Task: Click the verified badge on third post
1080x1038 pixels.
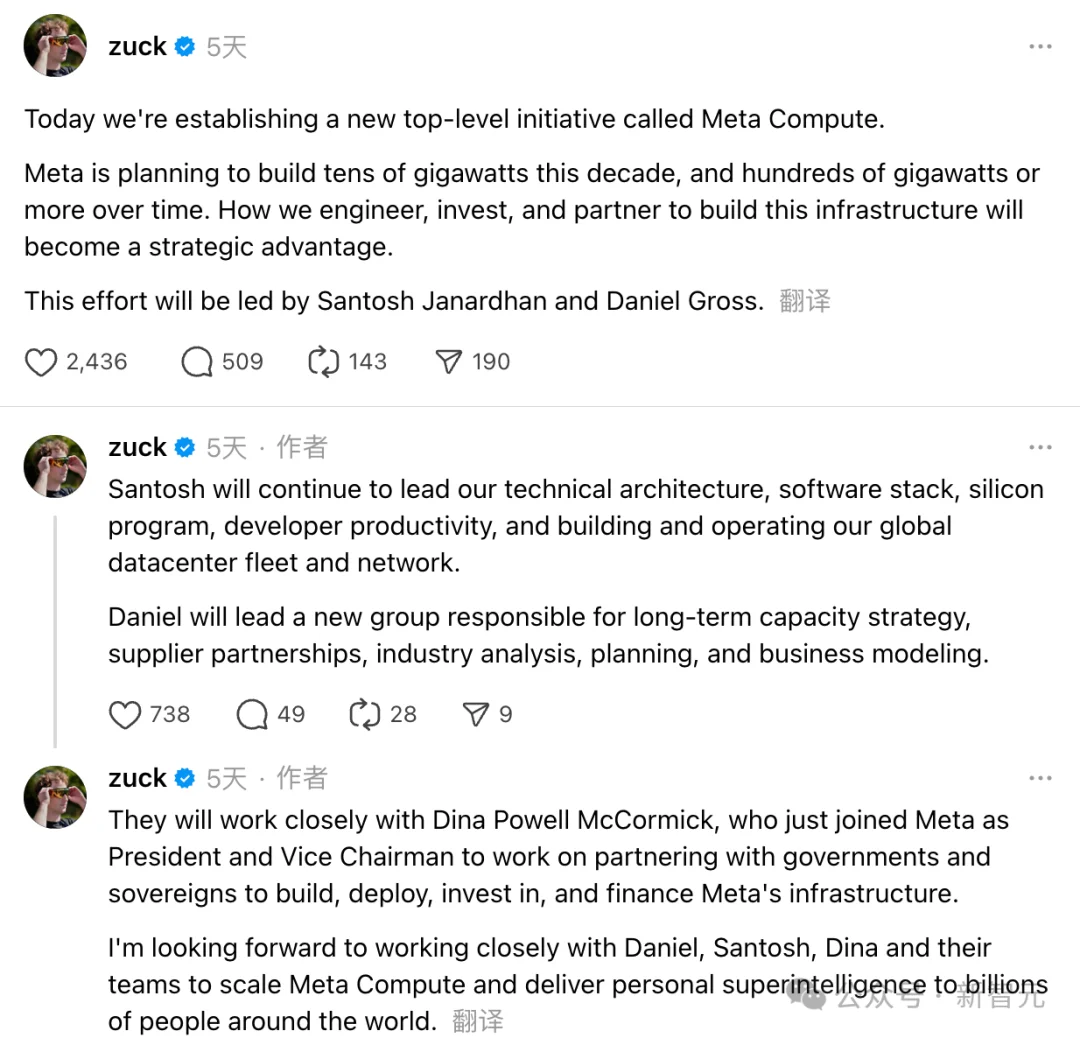Action: pyautogui.click(x=185, y=778)
